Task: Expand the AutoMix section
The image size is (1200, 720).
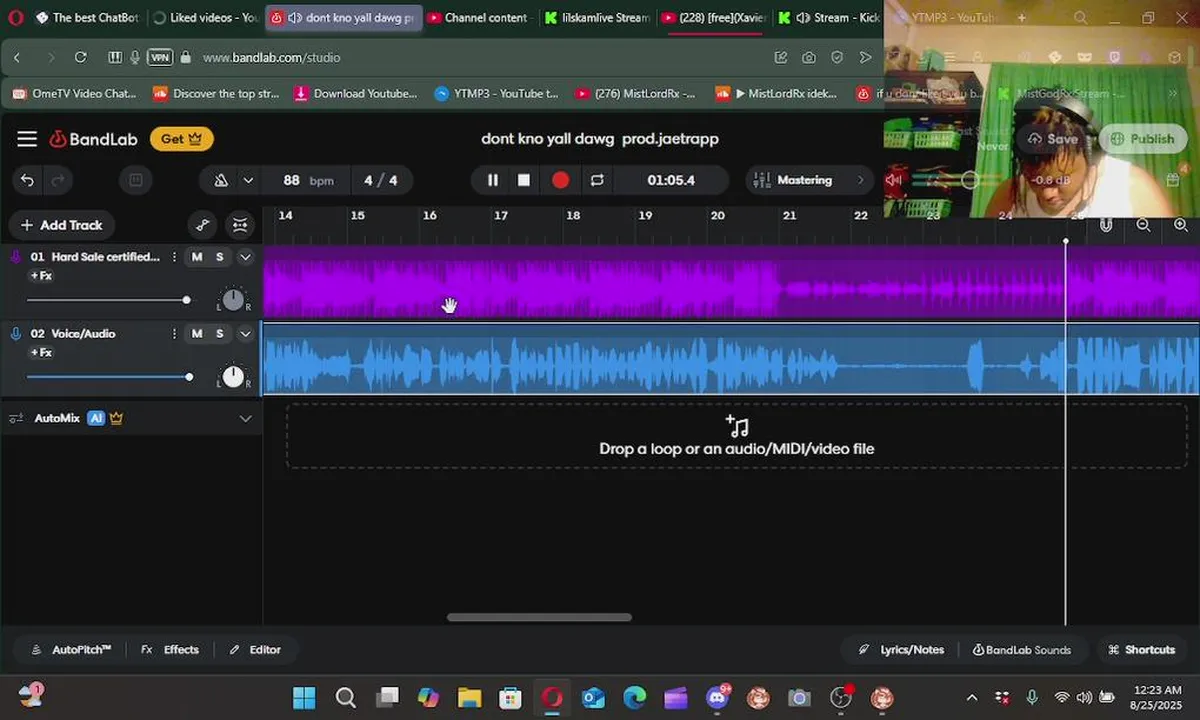Action: 245,418
